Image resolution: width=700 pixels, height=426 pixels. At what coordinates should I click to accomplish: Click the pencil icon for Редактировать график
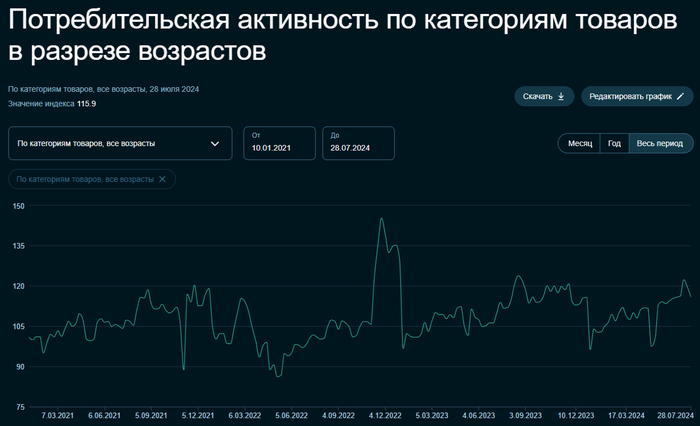680,96
